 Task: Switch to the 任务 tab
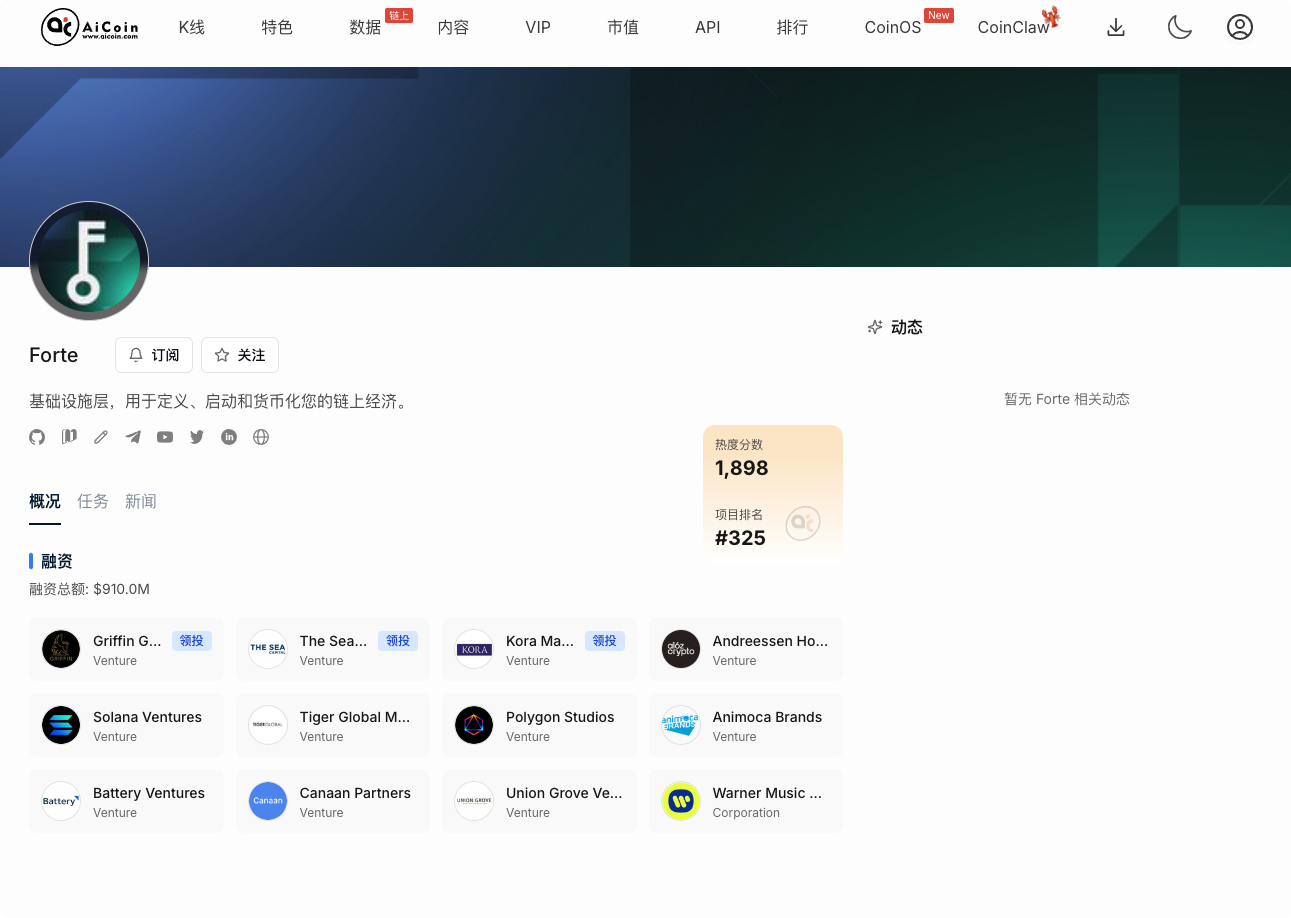(x=93, y=501)
